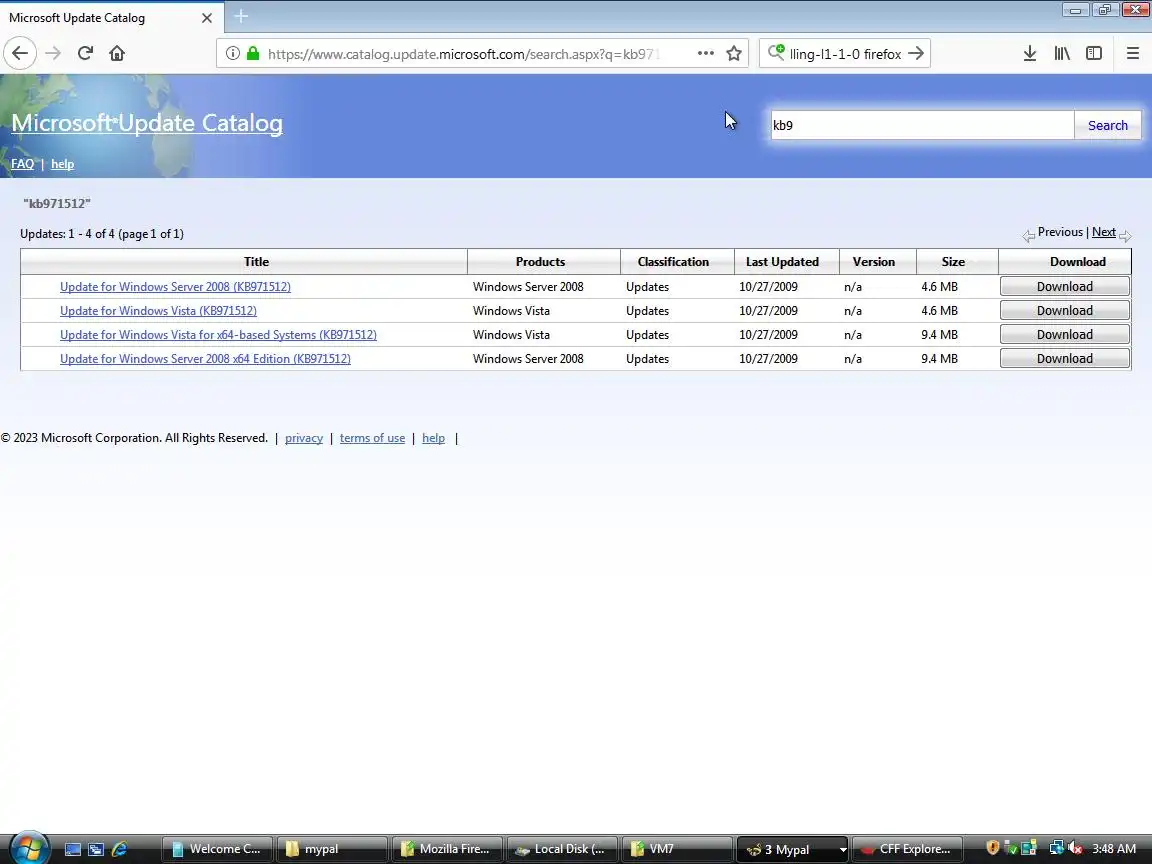Launch Internet Explorer from the quick launch
The image size is (1152, 864).
coord(119,849)
